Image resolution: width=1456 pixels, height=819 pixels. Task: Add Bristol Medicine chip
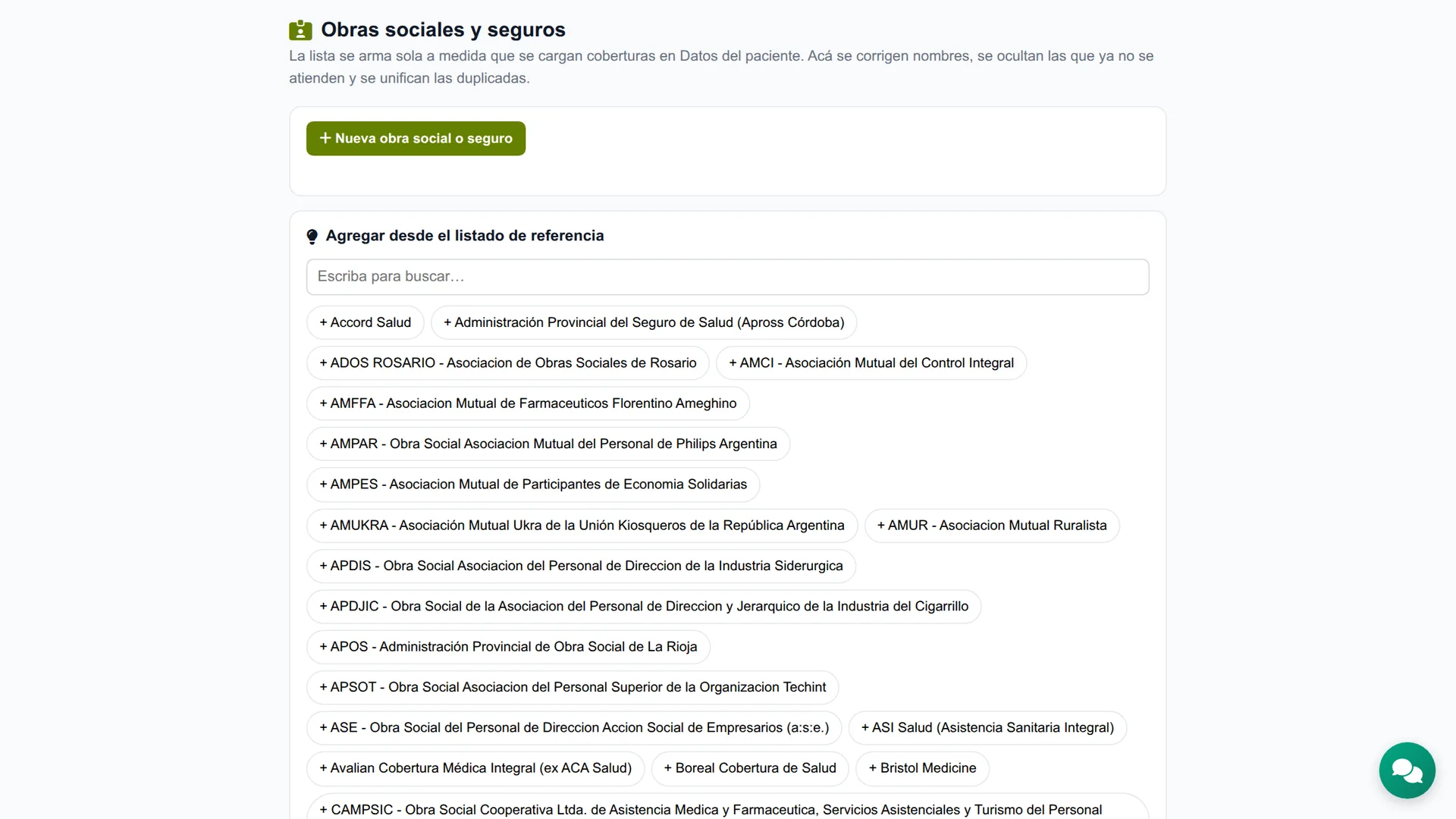coord(922,768)
